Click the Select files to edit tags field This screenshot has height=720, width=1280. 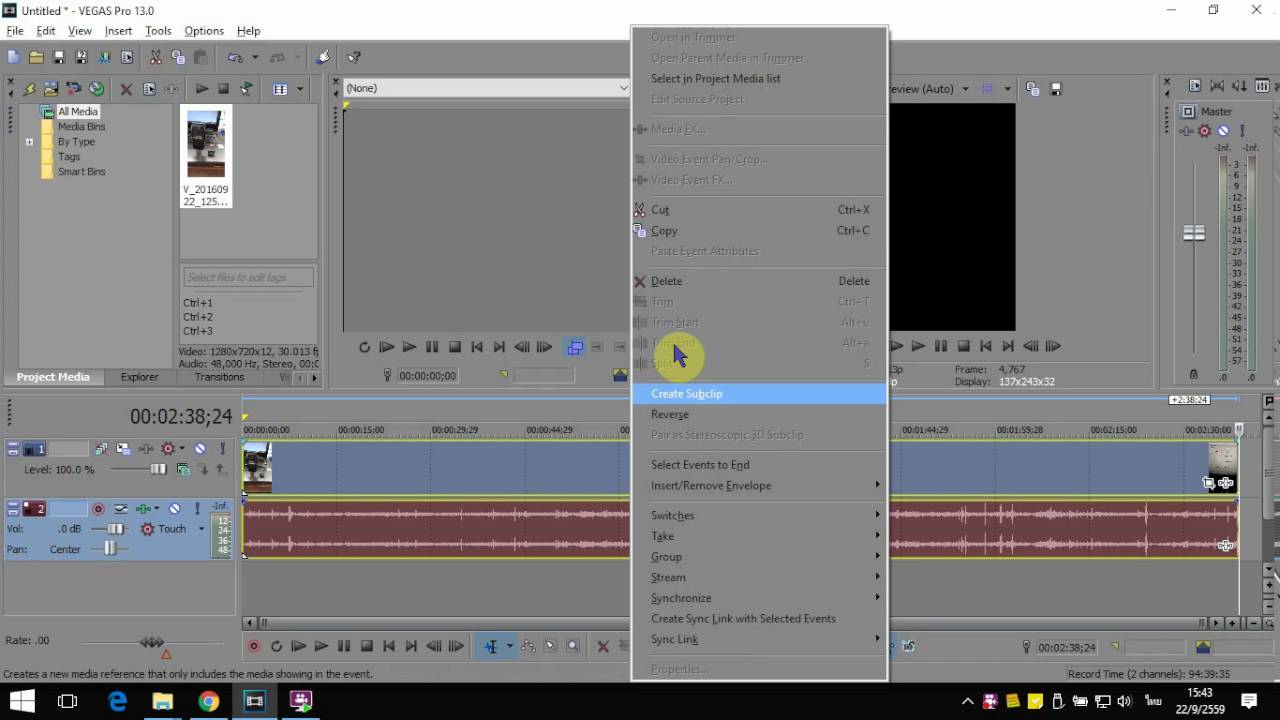[249, 277]
